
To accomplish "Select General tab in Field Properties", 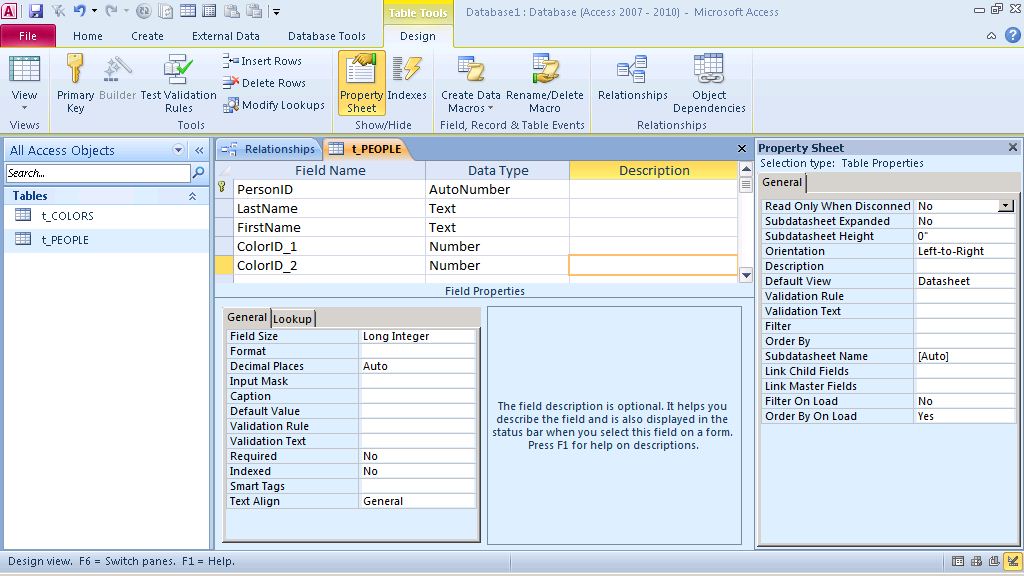I will point(247,317).
